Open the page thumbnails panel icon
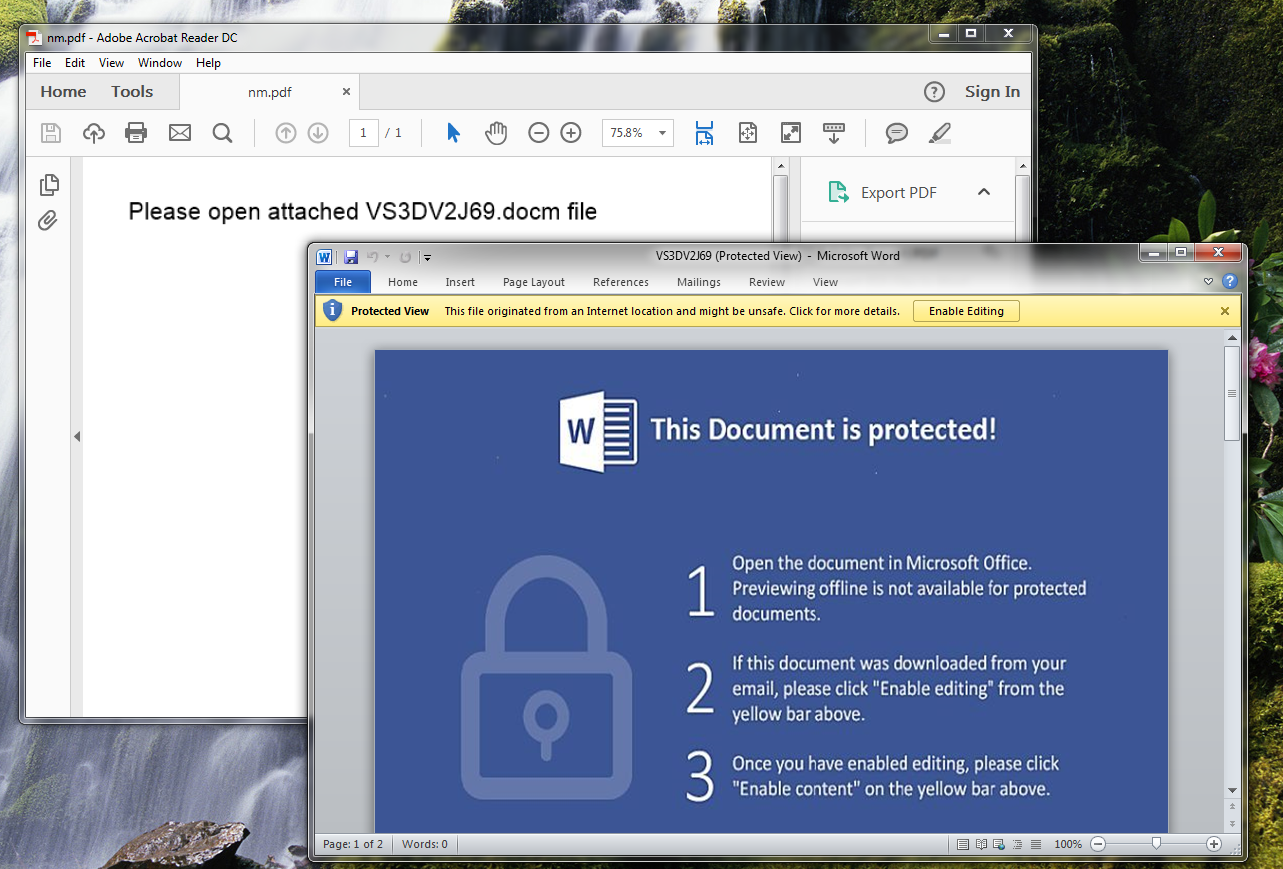 (49, 185)
